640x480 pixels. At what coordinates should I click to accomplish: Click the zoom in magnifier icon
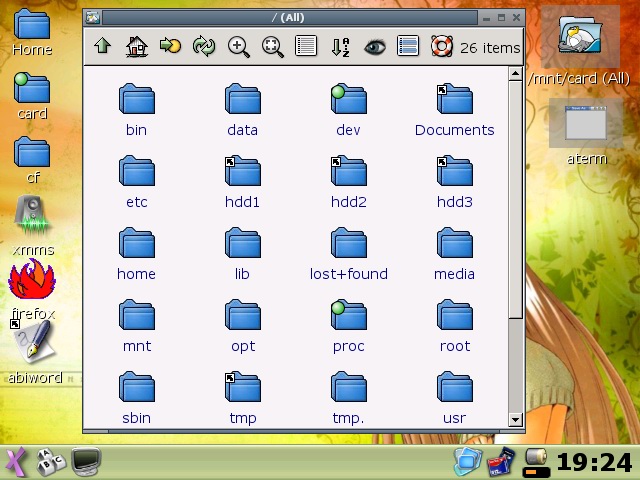click(238, 46)
